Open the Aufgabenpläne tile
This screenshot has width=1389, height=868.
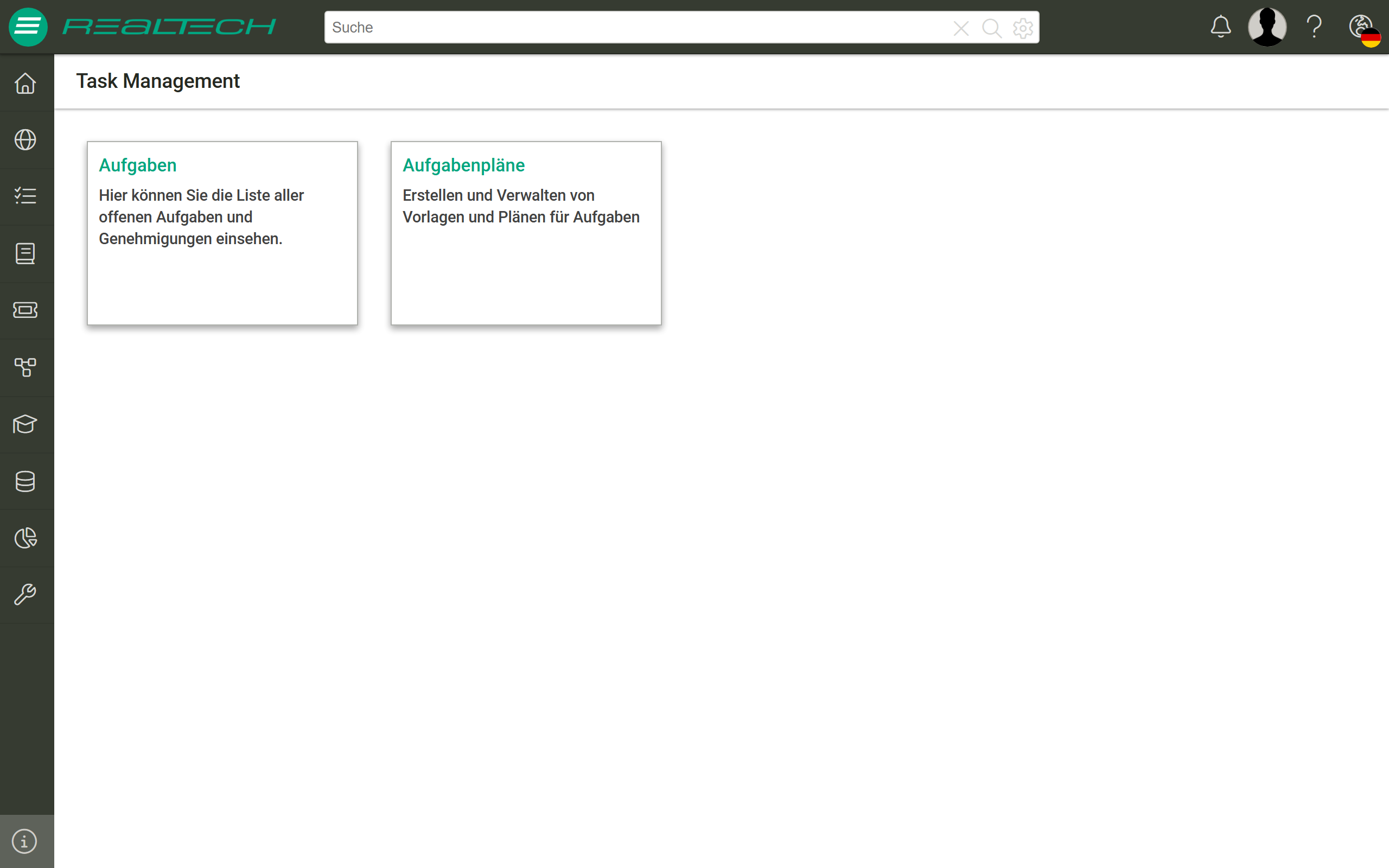click(x=526, y=233)
